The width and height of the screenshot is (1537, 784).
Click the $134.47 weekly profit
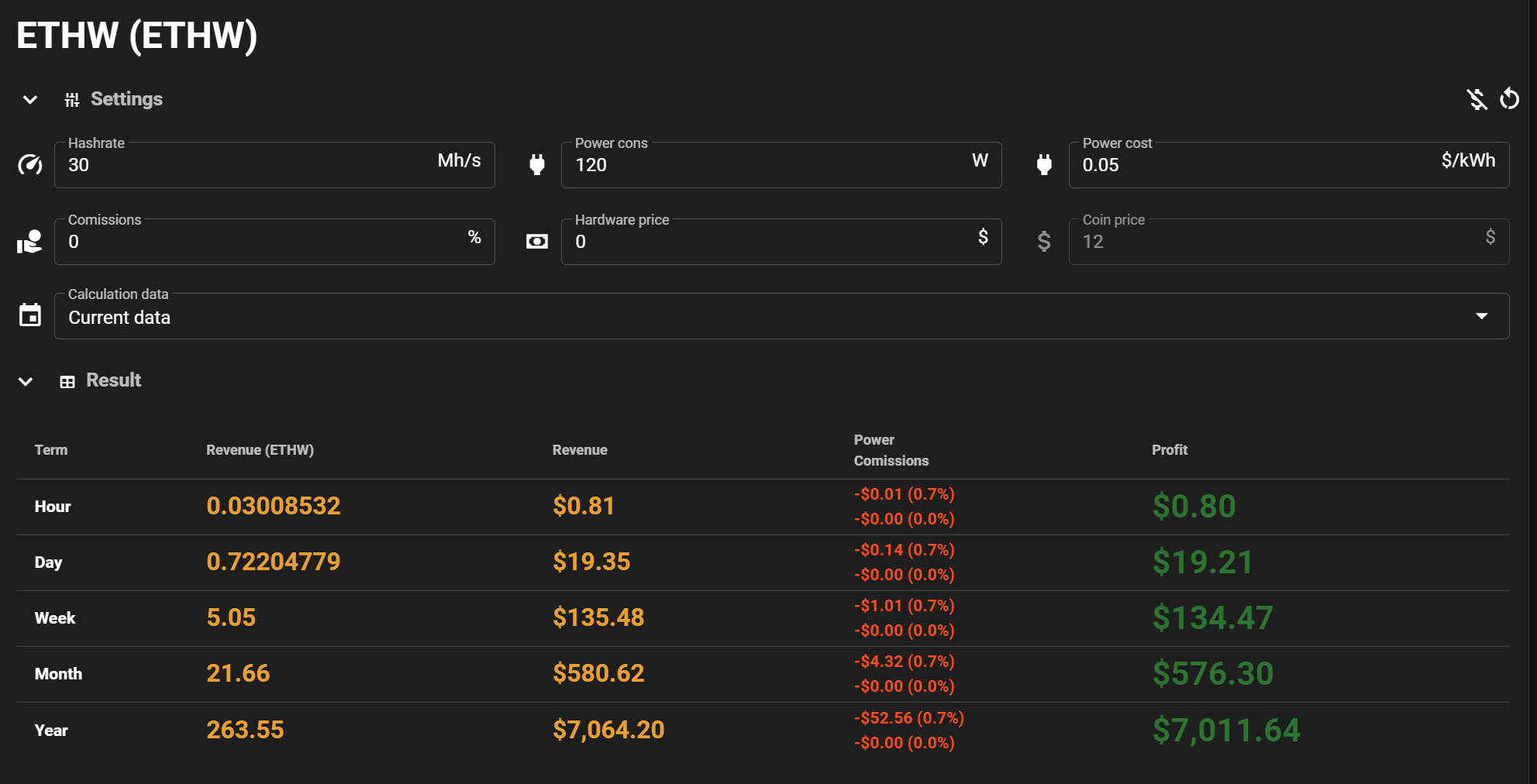(1212, 617)
